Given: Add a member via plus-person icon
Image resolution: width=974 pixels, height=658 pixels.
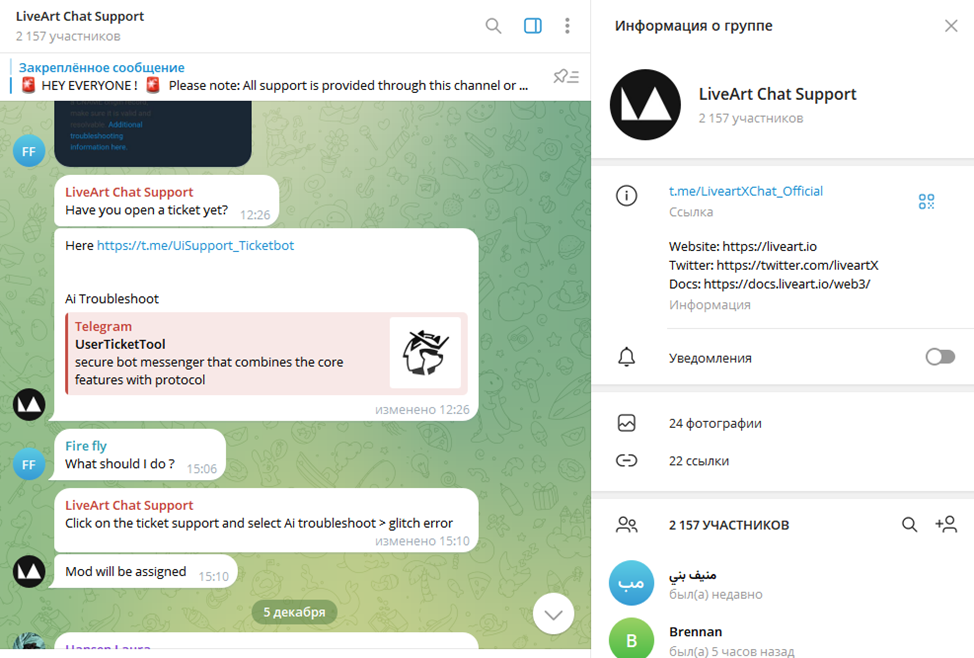Looking at the screenshot, I should pos(946,524).
